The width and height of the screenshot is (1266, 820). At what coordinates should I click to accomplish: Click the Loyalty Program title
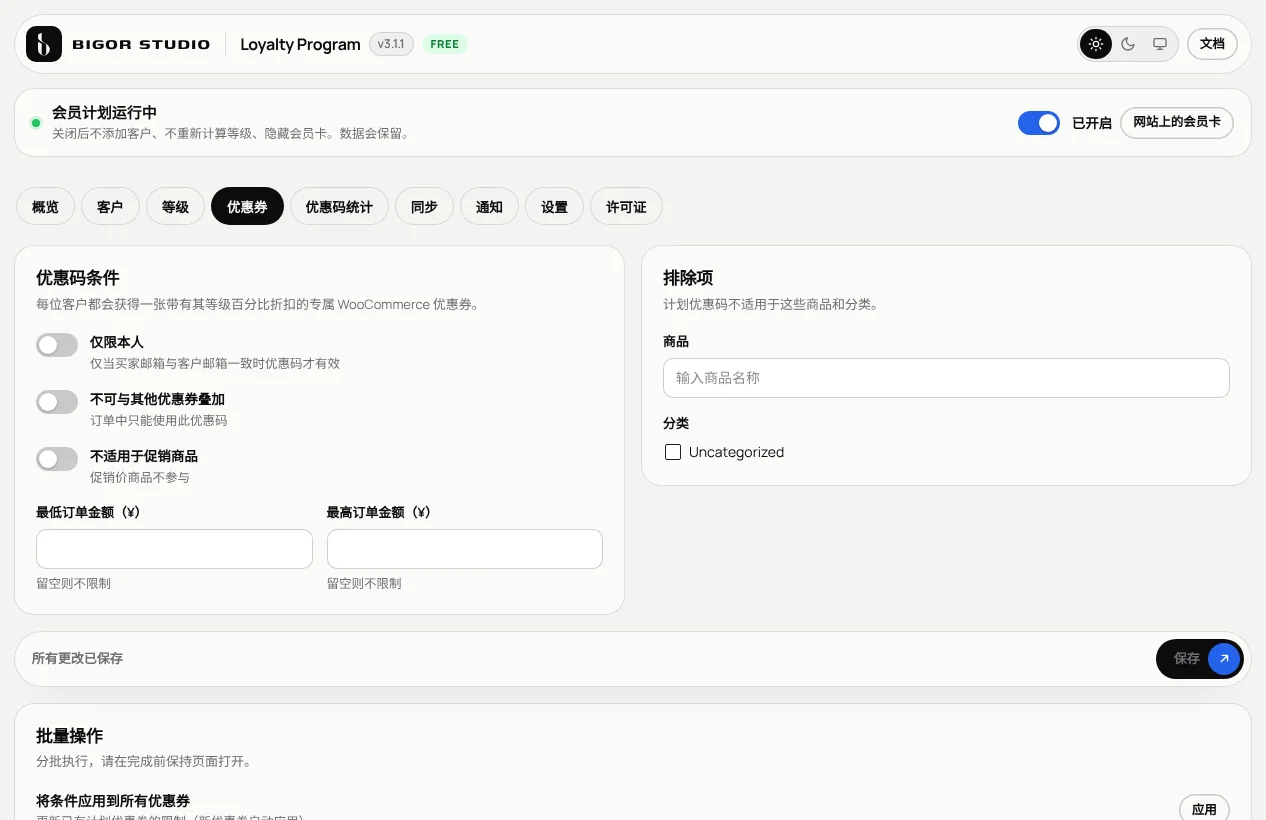tap(300, 44)
